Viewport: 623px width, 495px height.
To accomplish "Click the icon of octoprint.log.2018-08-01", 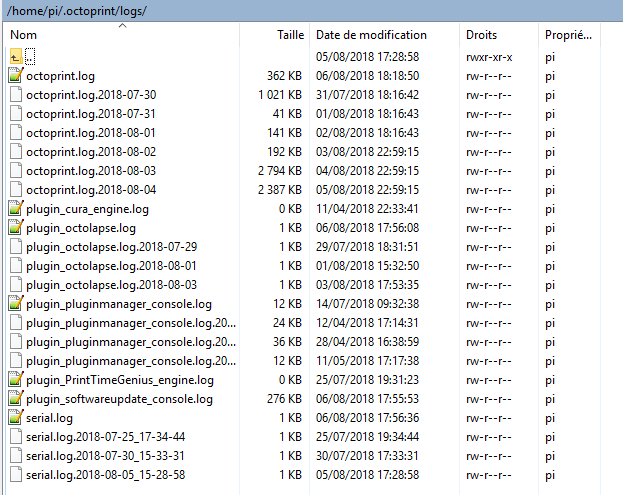I will coord(16,133).
